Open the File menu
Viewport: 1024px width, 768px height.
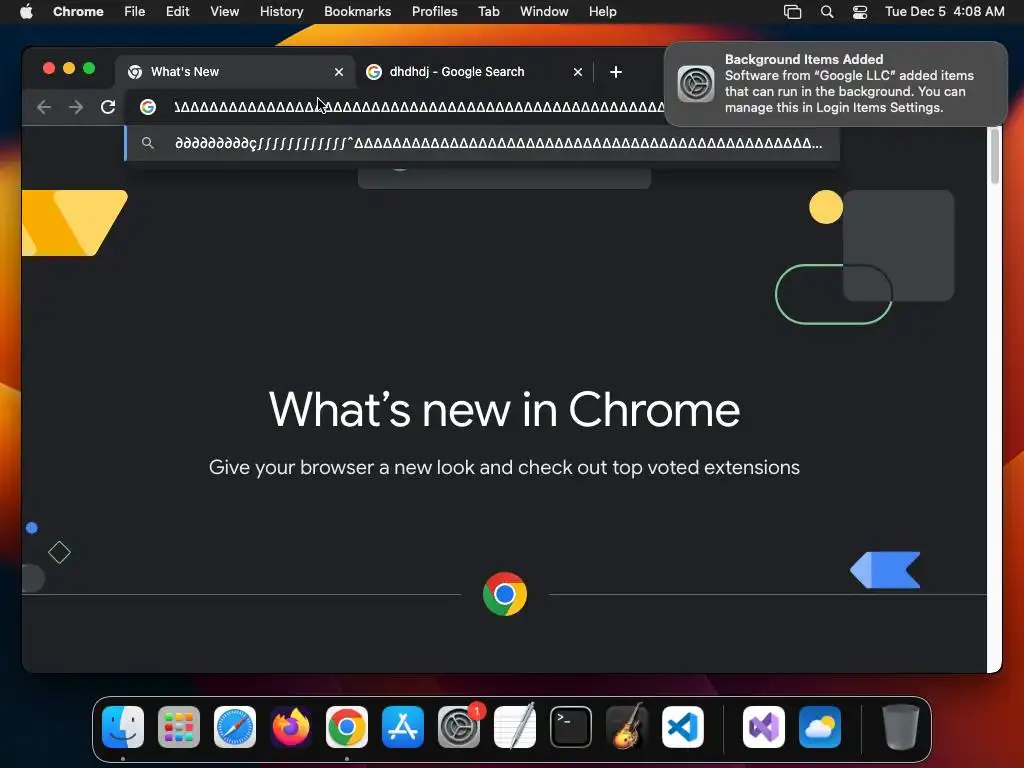pos(135,12)
